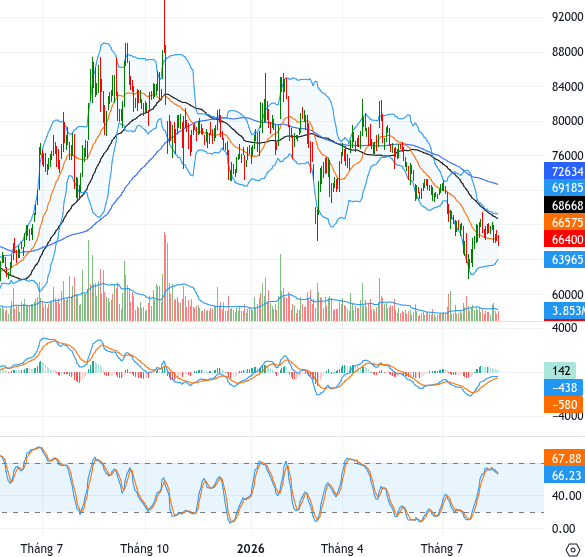Click the first Tháng 7 label on time axis
This screenshot has height=557, width=585.
pos(42,549)
